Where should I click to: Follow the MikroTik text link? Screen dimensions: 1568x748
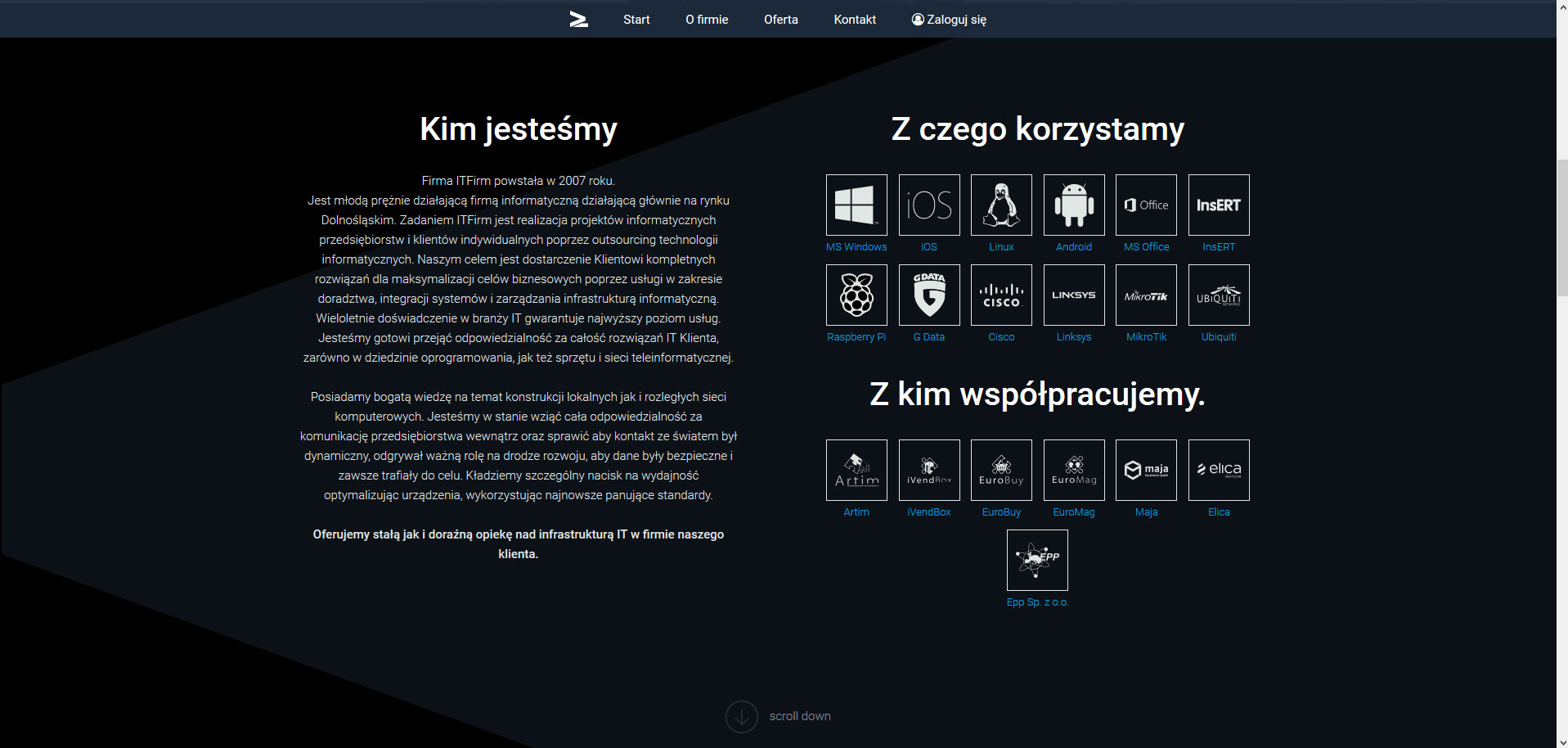coord(1146,336)
